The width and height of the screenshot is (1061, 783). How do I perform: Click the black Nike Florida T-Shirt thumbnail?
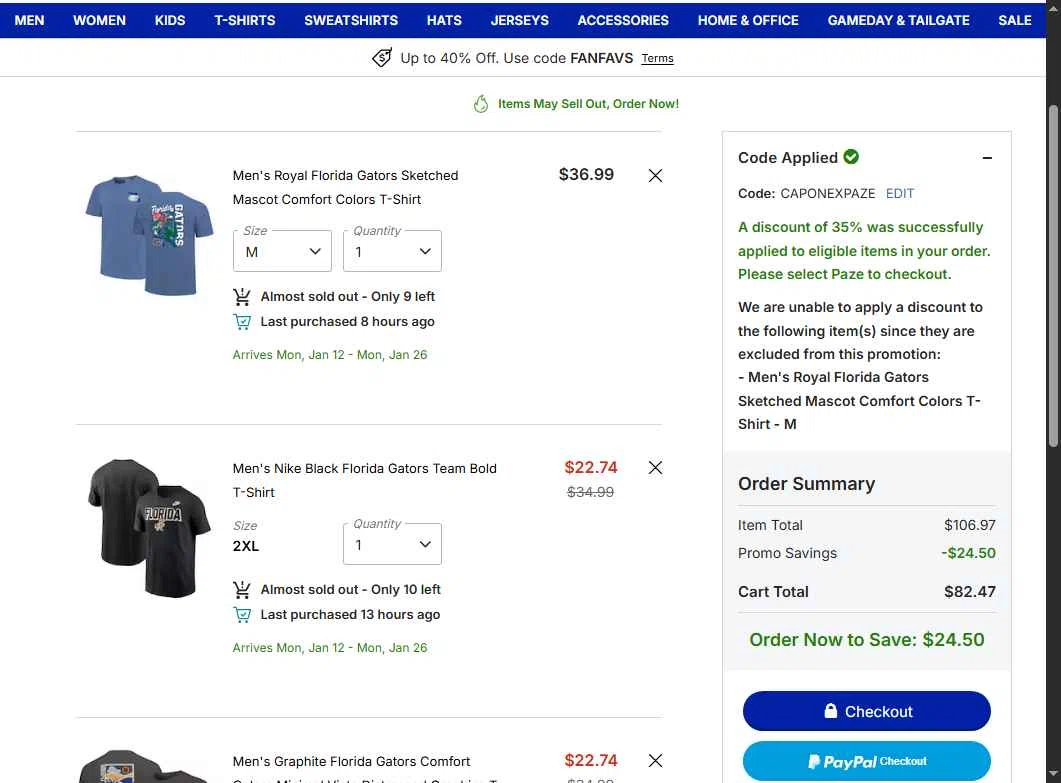pos(150,528)
